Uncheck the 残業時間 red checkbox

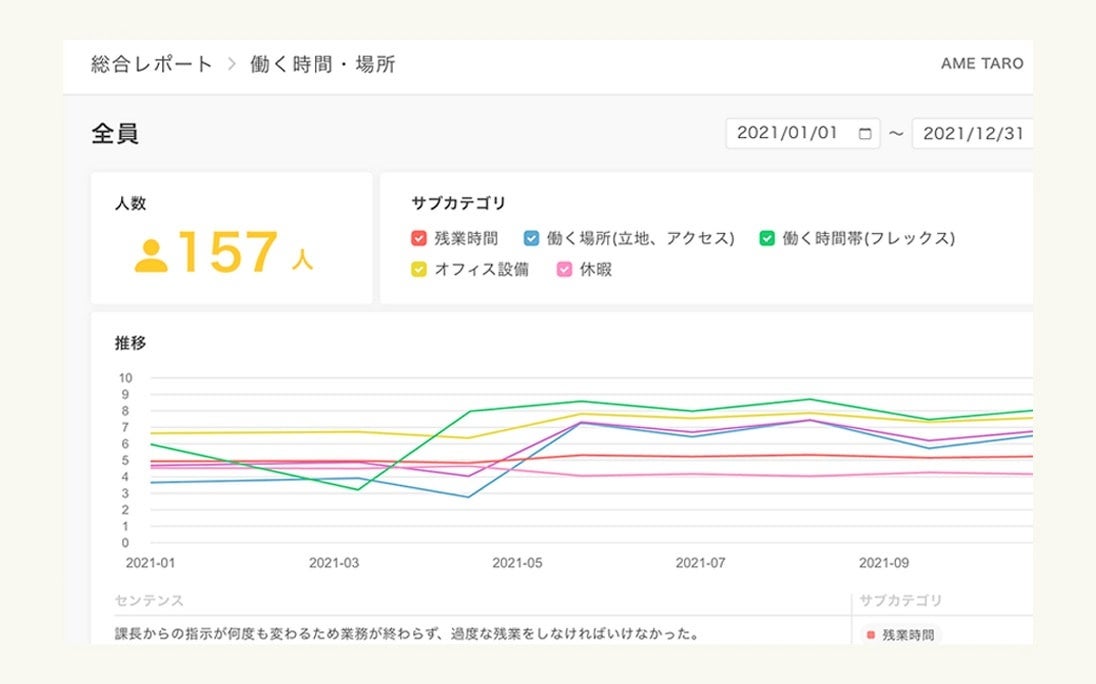(x=419, y=239)
